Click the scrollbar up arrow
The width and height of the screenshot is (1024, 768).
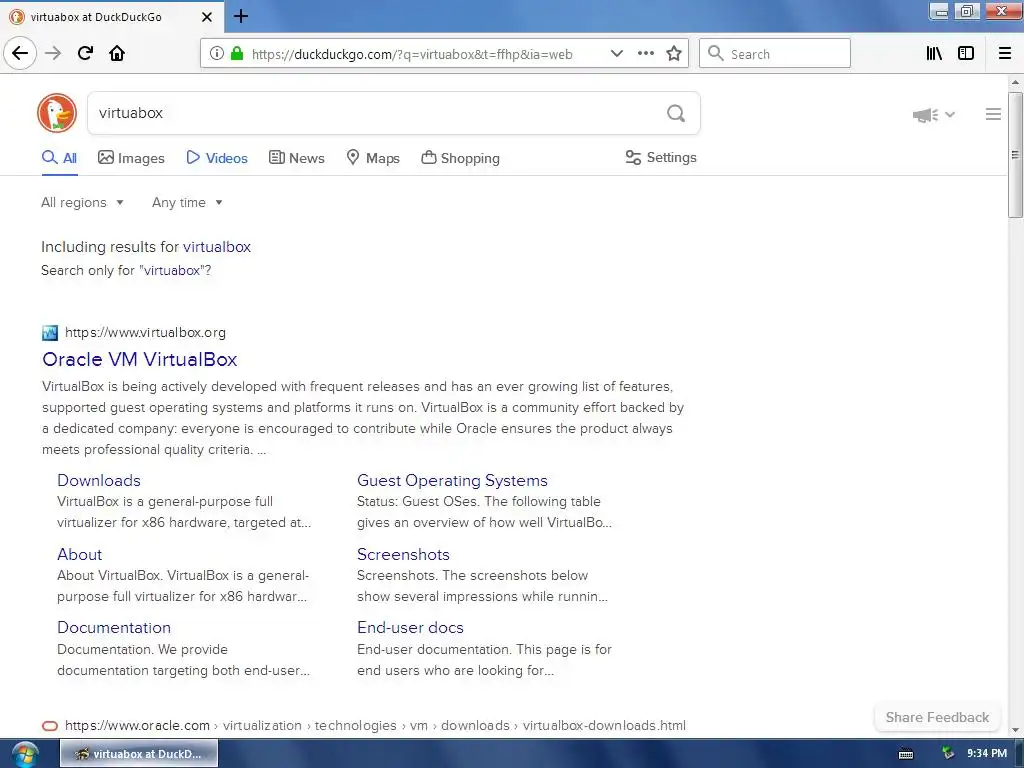[1014, 82]
